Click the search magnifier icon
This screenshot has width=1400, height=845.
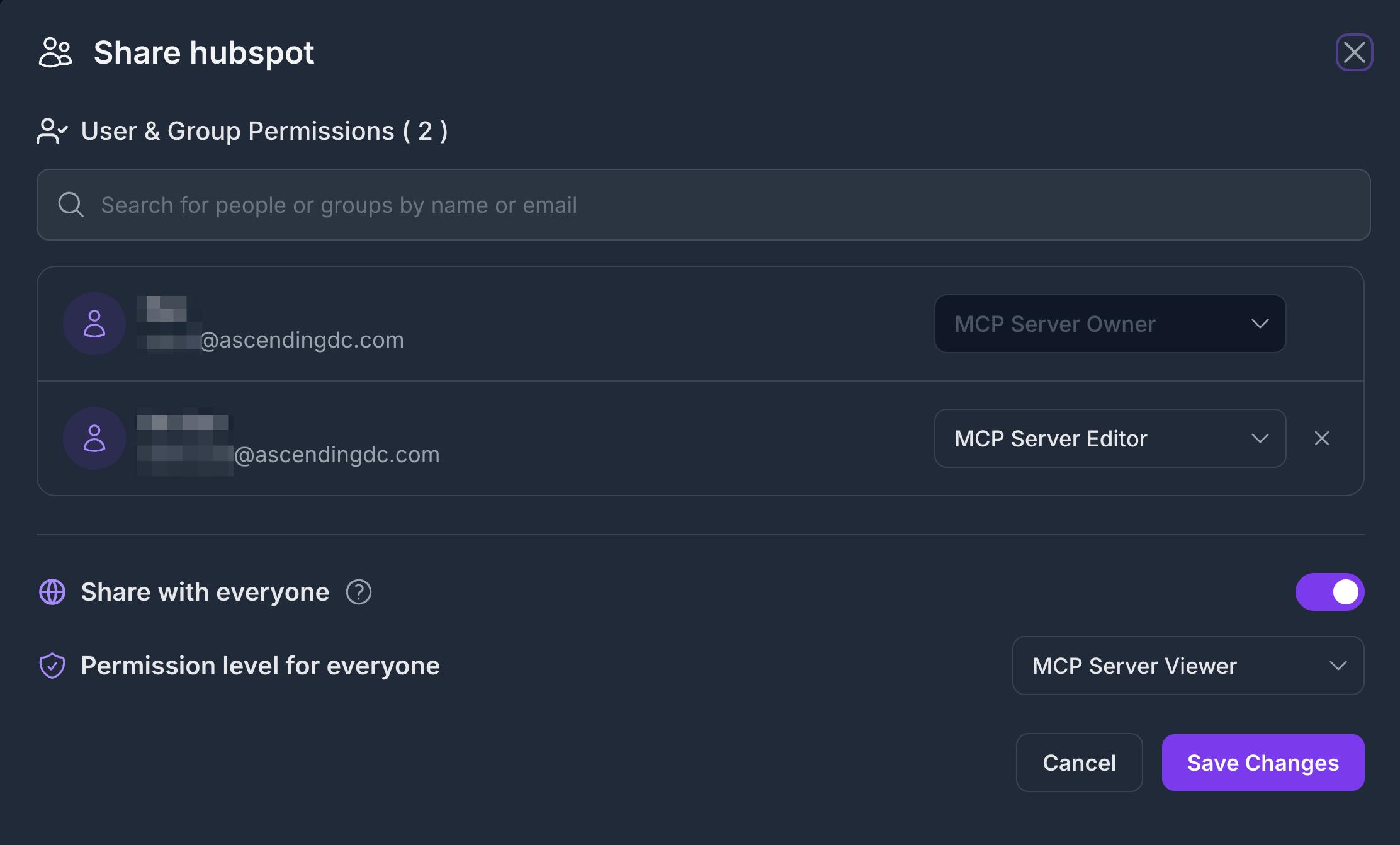pos(71,205)
